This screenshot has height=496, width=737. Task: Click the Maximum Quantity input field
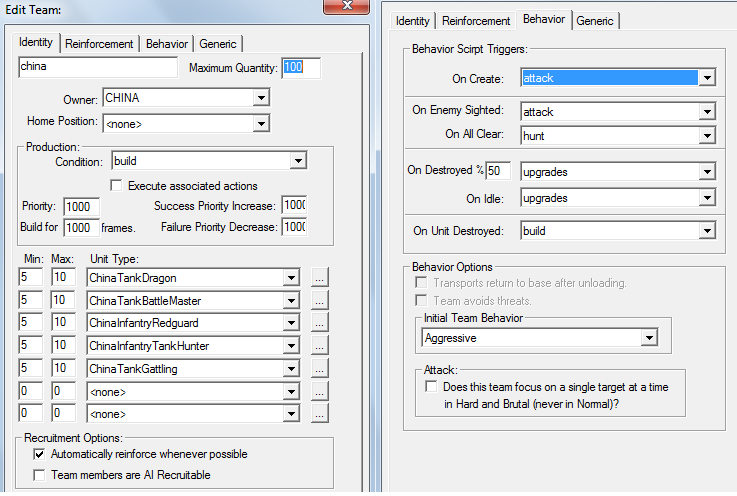(301, 68)
